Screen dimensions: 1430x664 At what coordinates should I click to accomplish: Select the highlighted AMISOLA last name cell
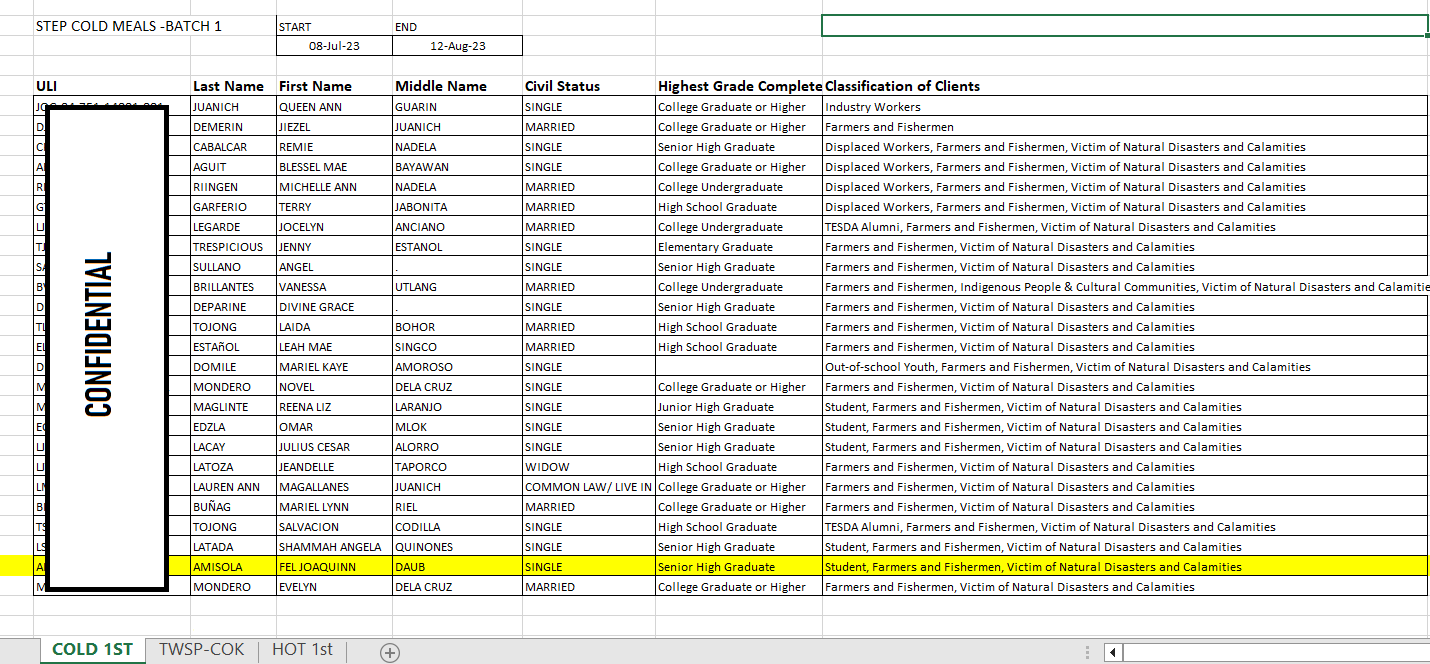(x=233, y=567)
